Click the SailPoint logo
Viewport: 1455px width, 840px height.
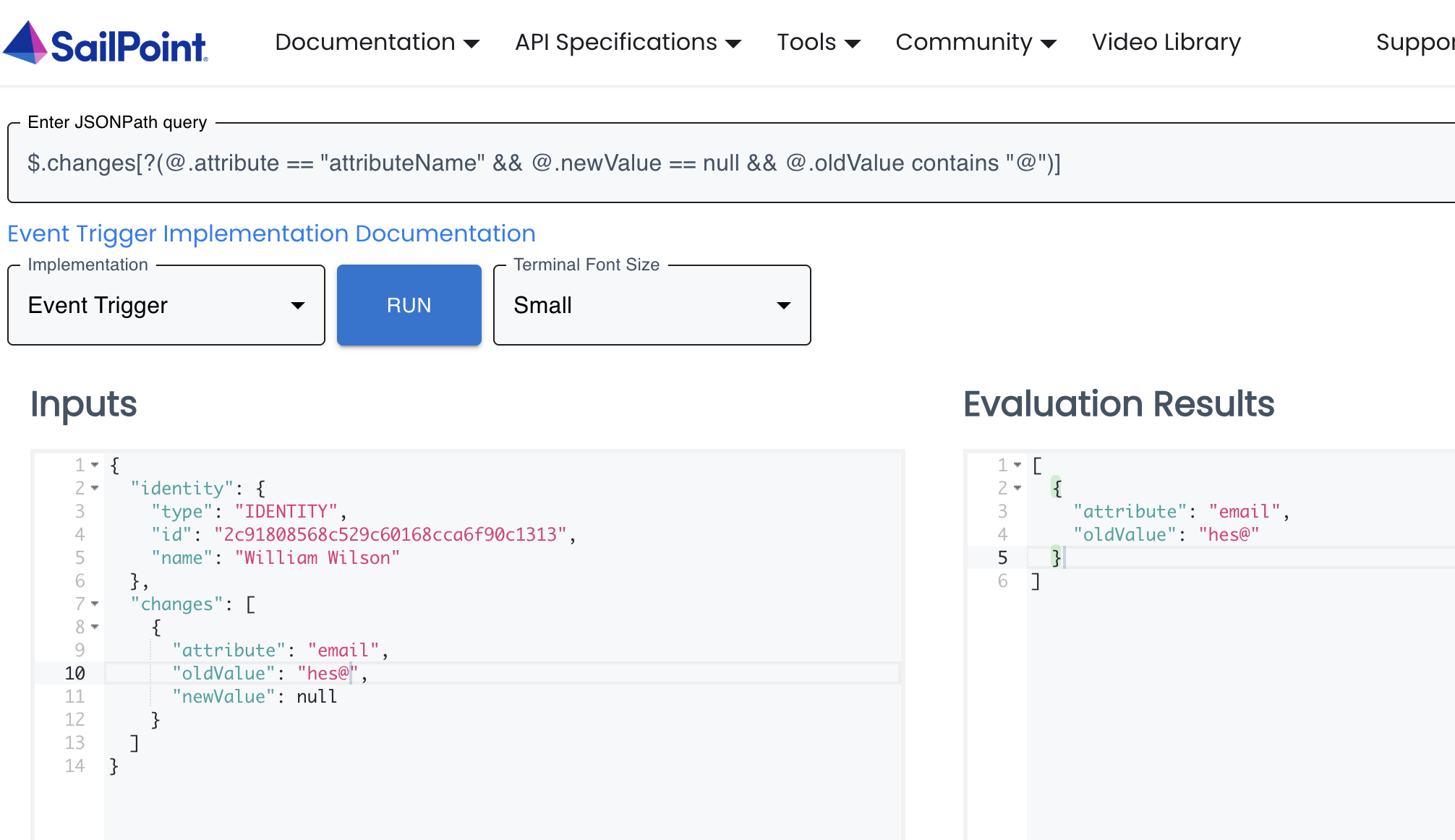(106, 43)
